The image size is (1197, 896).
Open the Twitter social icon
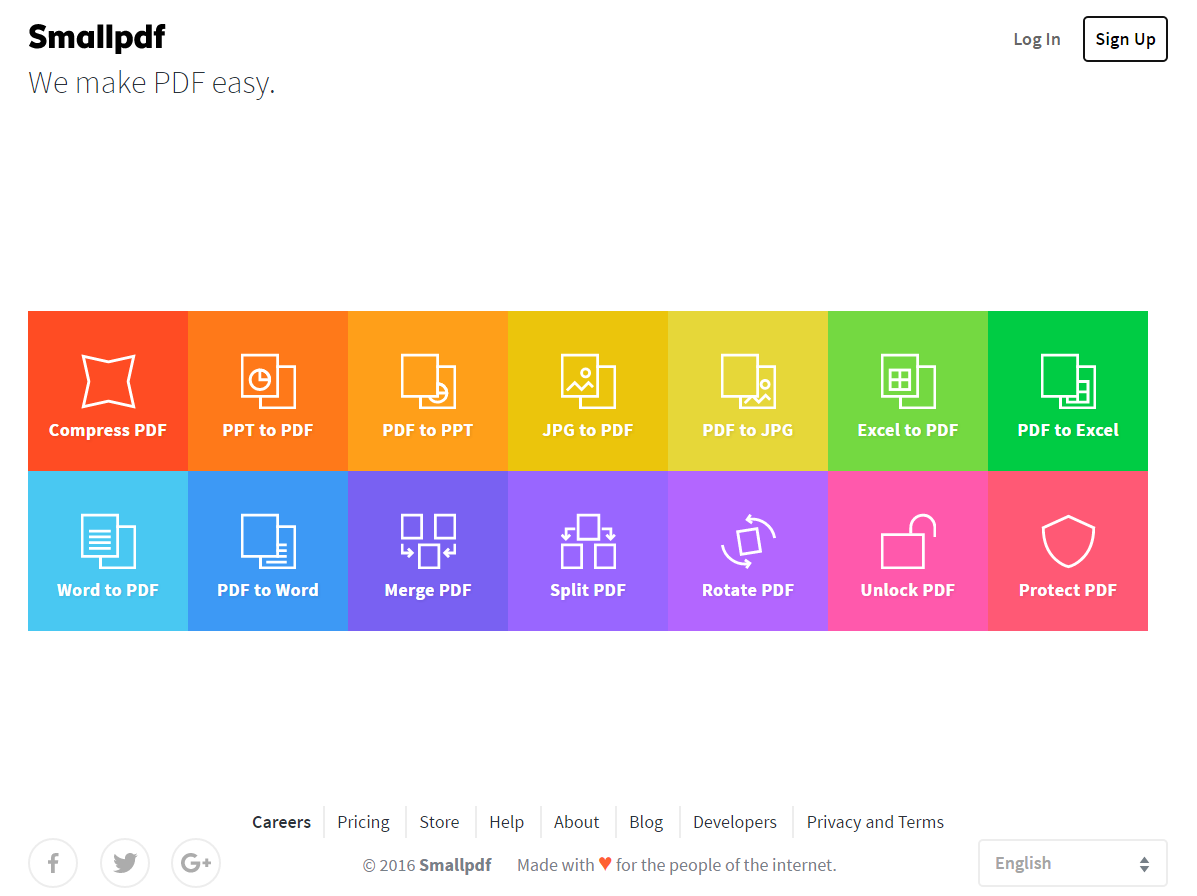125,863
